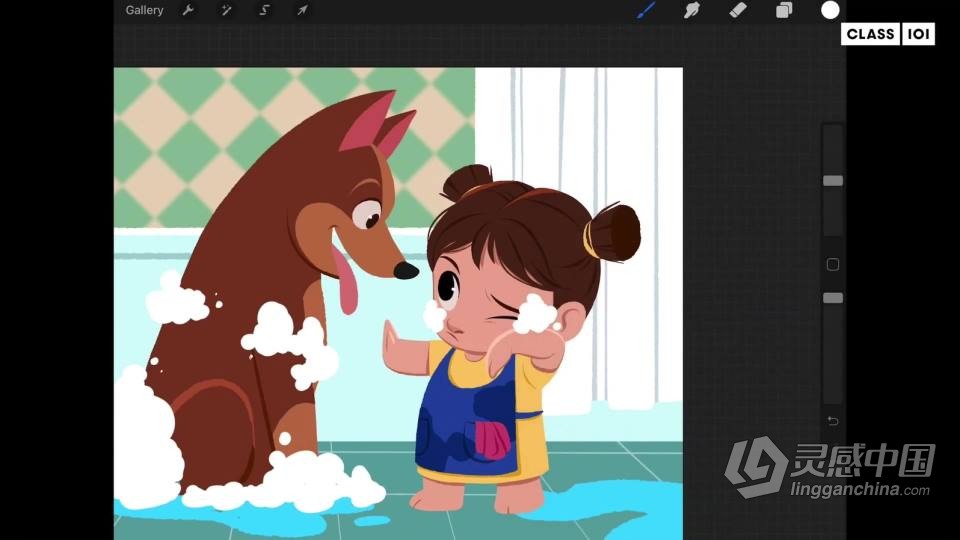The image size is (960, 540).
Task: Tap the square modify button in sidebar
Action: click(x=833, y=264)
